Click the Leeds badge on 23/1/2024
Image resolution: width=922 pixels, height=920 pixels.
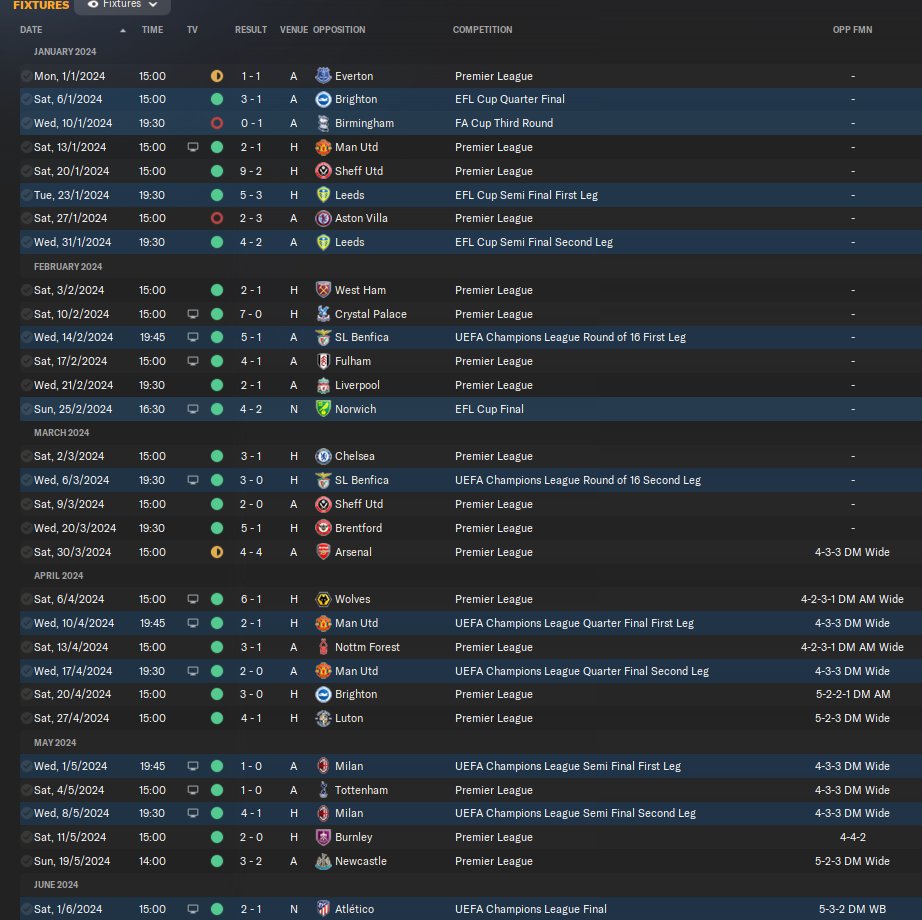323,195
